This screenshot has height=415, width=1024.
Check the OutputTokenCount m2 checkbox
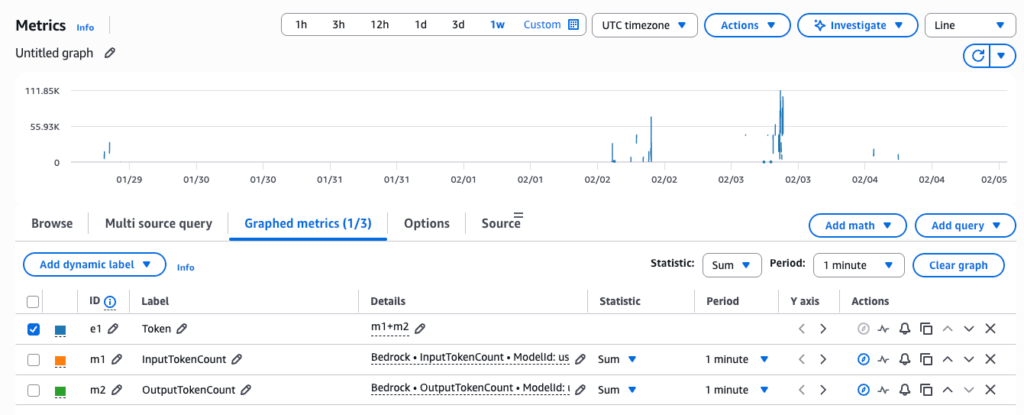coord(33,390)
